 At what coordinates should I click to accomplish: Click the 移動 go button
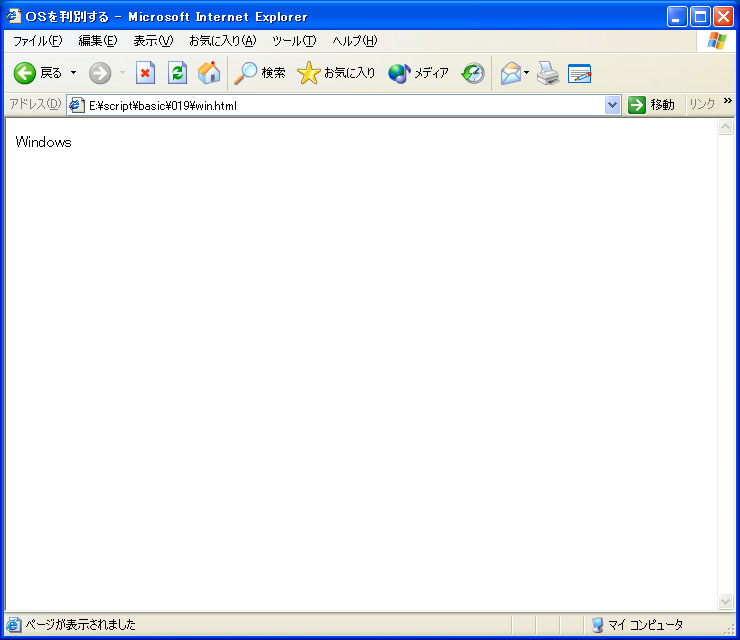651,105
